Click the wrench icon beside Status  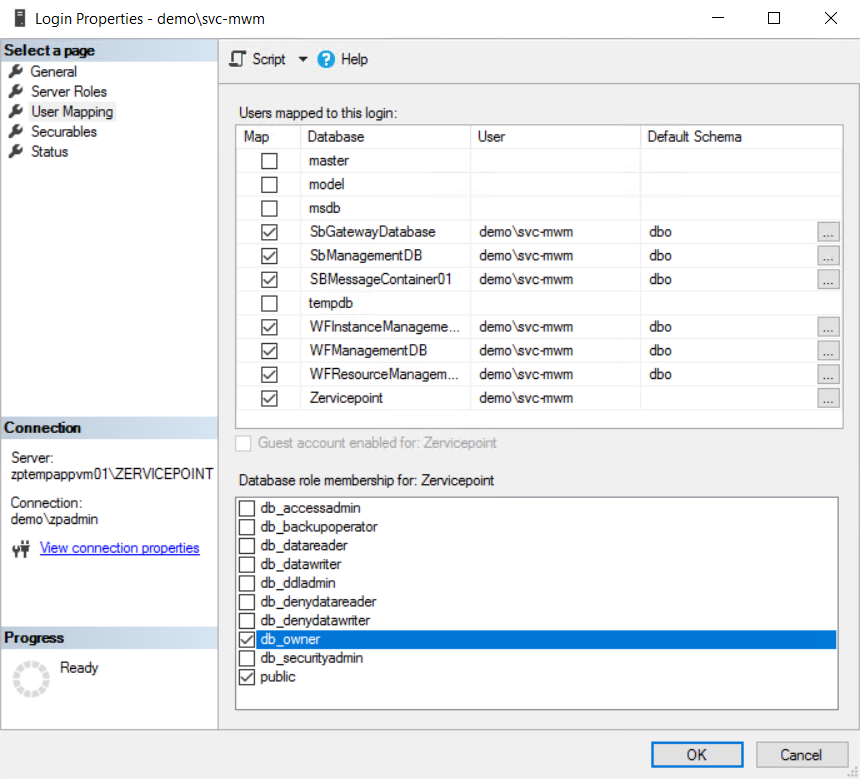(15, 152)
